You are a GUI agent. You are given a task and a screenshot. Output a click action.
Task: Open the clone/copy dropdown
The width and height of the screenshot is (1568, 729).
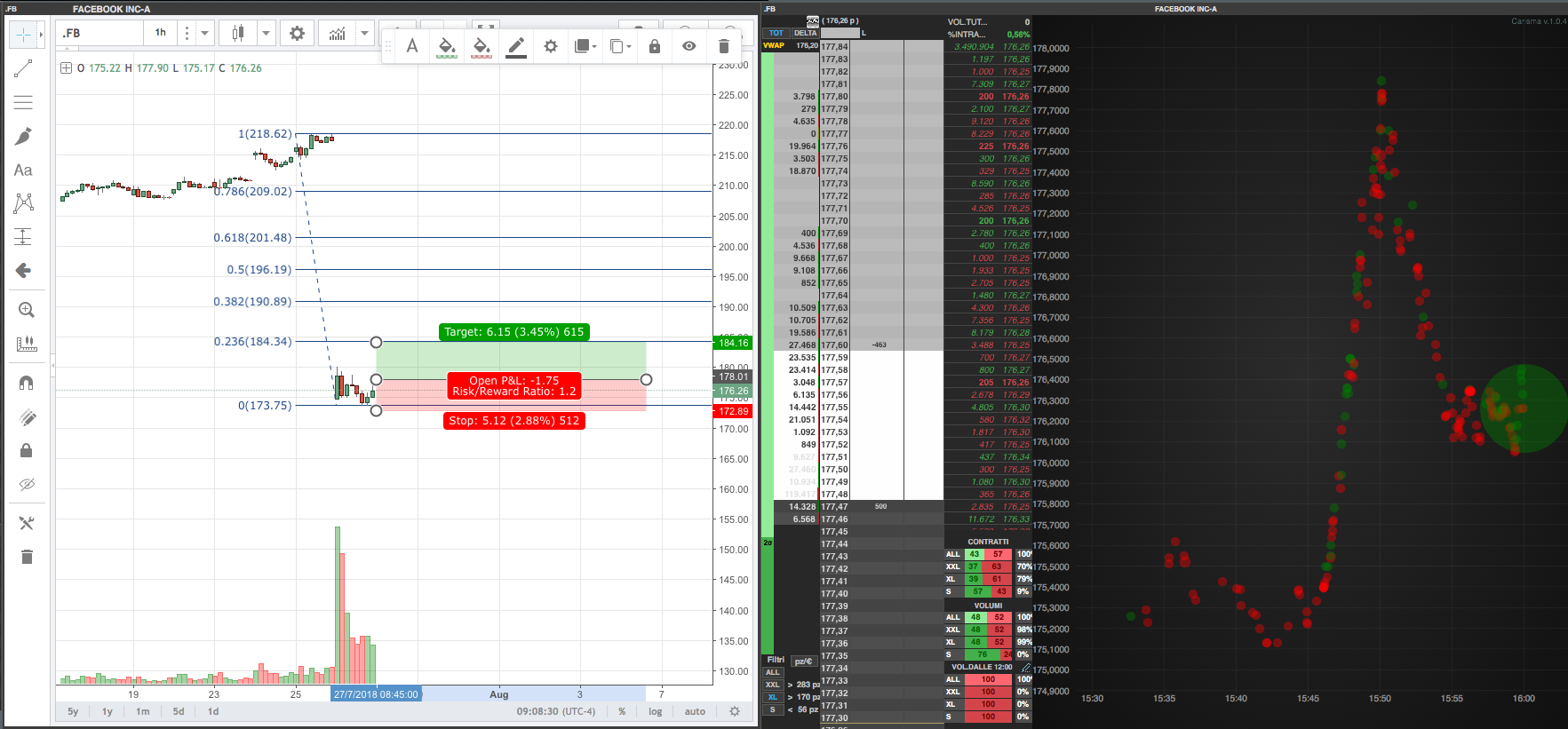620,46
